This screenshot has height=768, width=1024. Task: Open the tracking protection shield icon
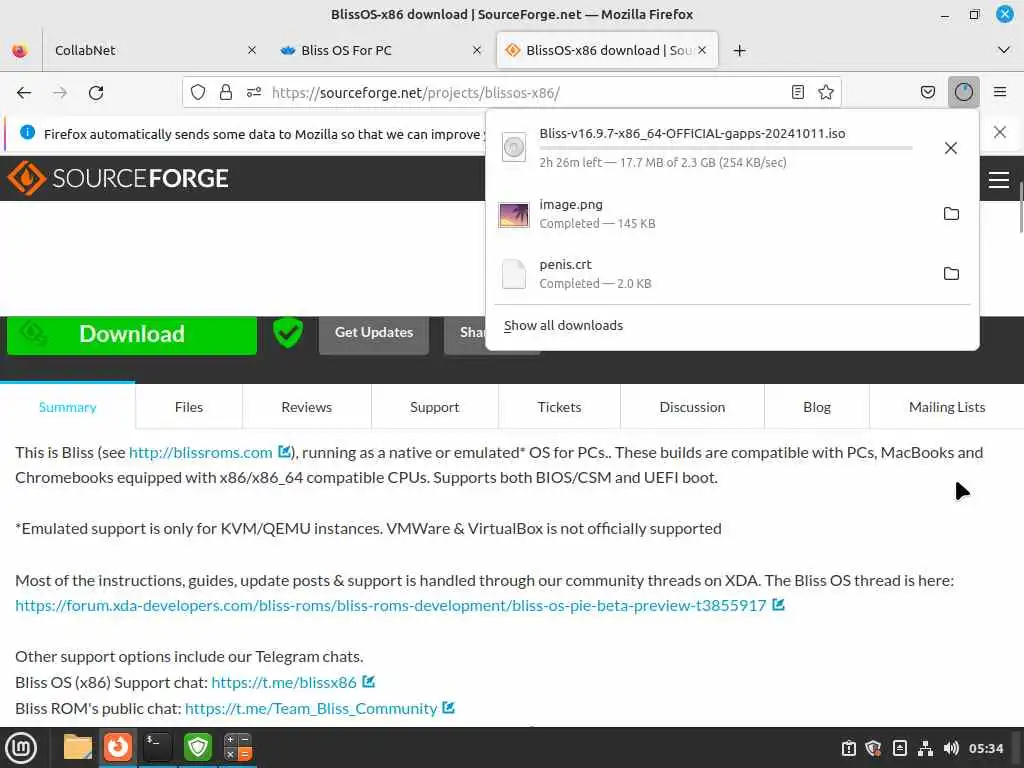(198, 93)
